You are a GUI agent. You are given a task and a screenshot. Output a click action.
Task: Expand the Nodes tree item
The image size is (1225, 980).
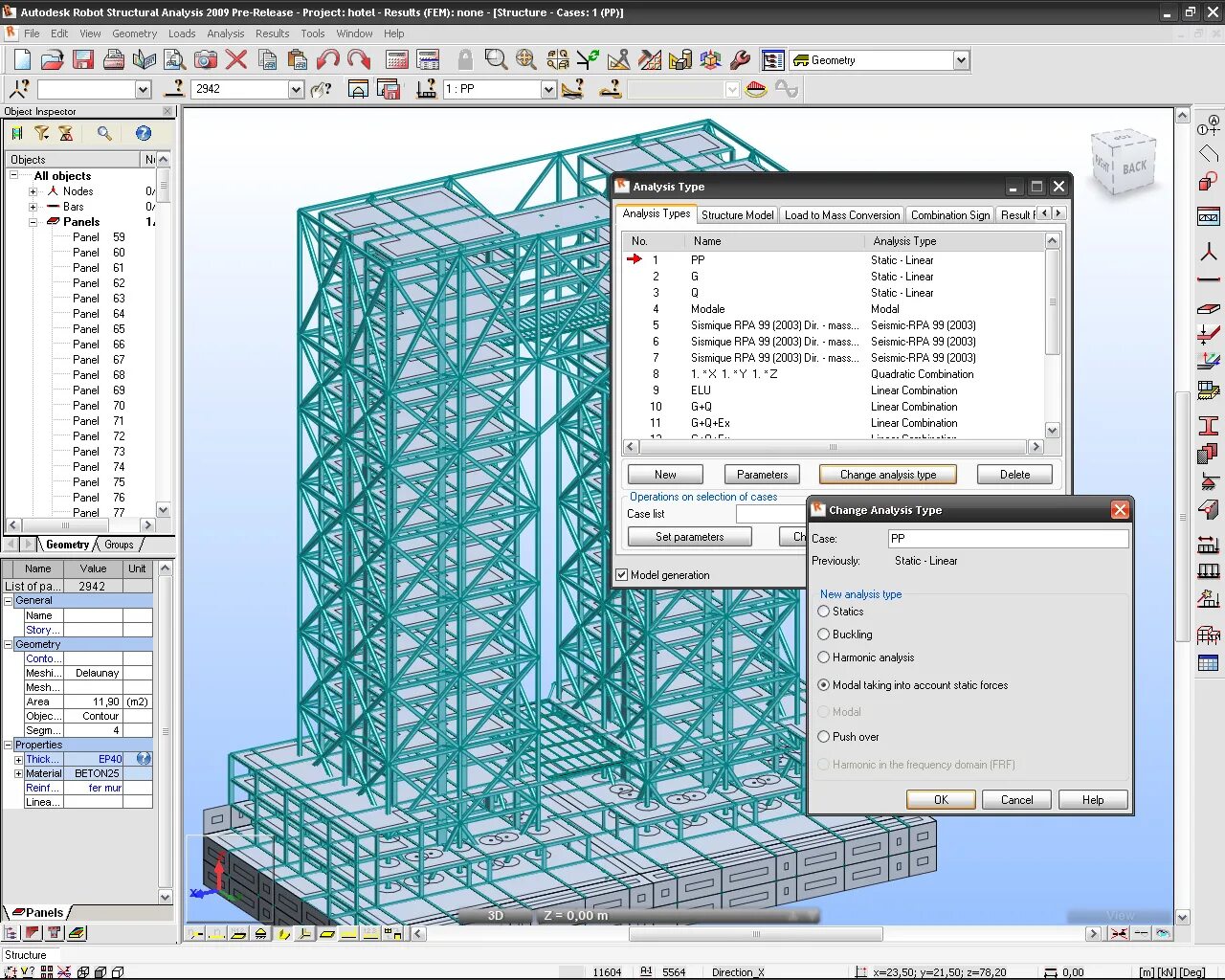(33, 191)
